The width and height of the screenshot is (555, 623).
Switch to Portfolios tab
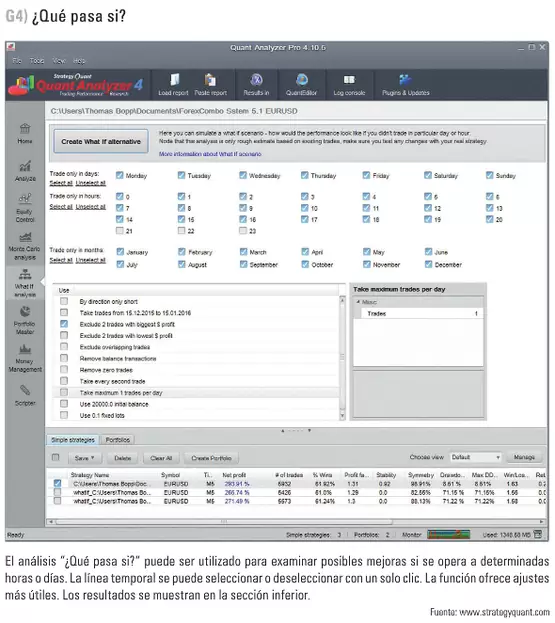[x=118, y=440]
